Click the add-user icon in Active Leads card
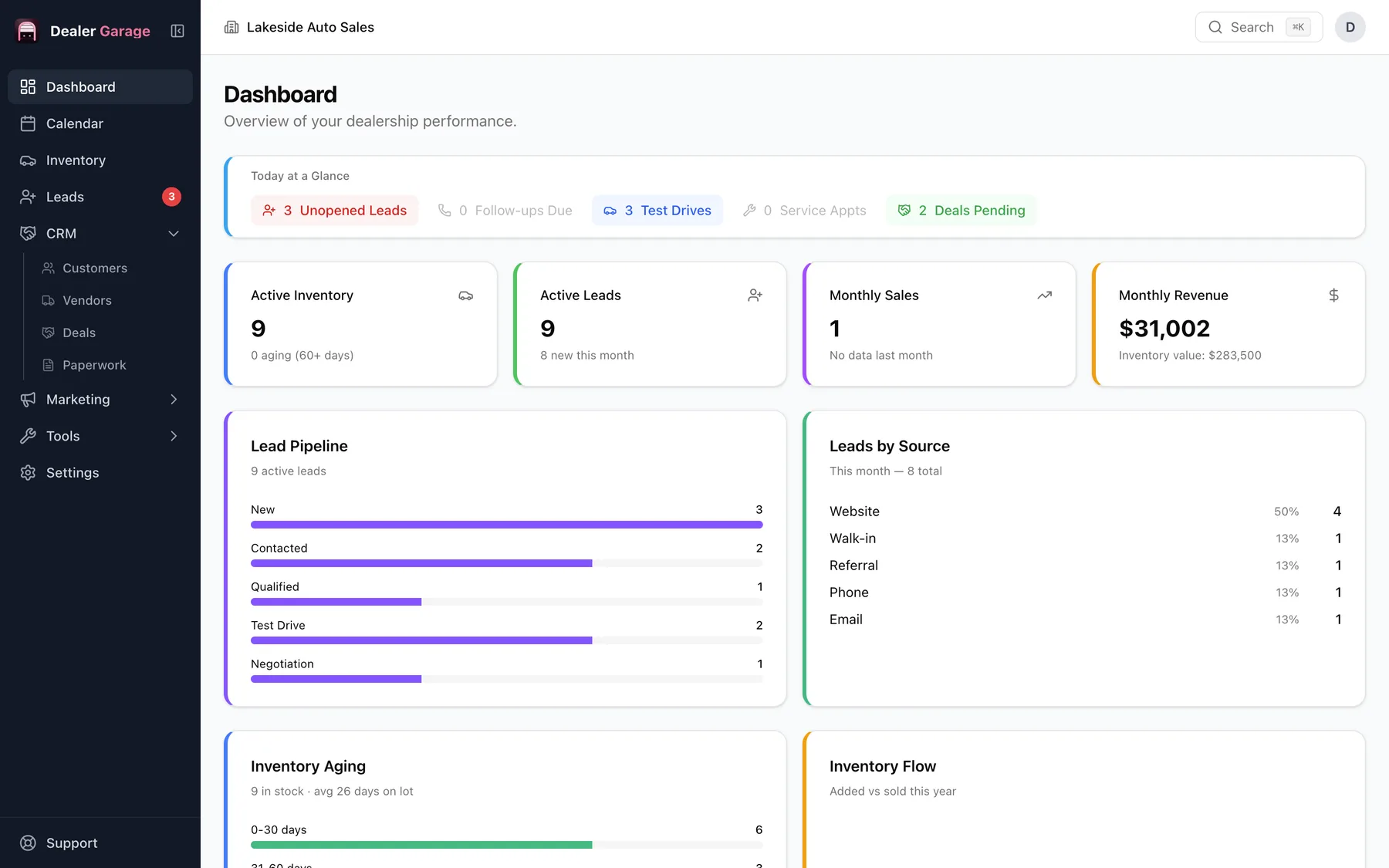 [x=755, y=296]
